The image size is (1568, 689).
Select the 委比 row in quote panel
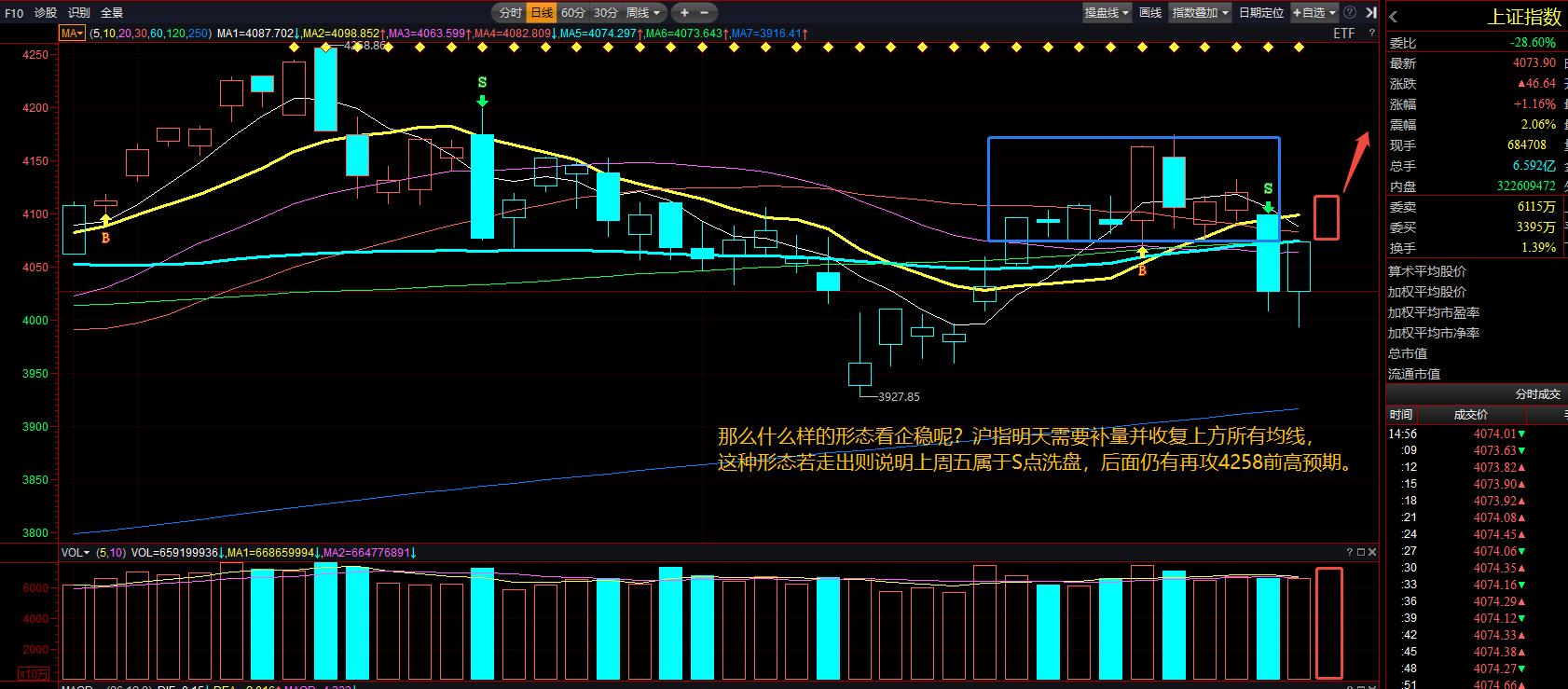1477,43
